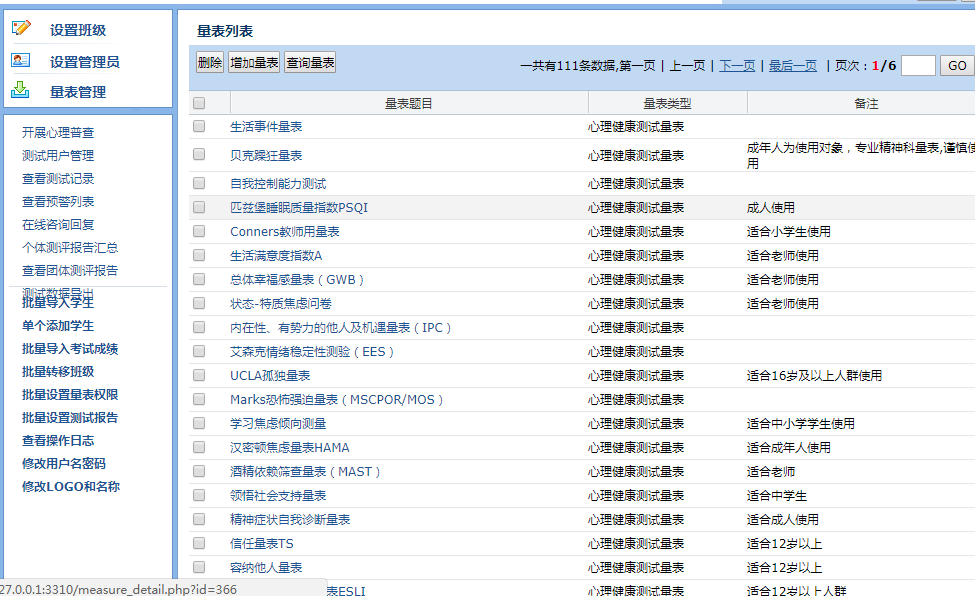The image size is (975, 596).
Task: Click the page number input field
Action: (918, 66)
